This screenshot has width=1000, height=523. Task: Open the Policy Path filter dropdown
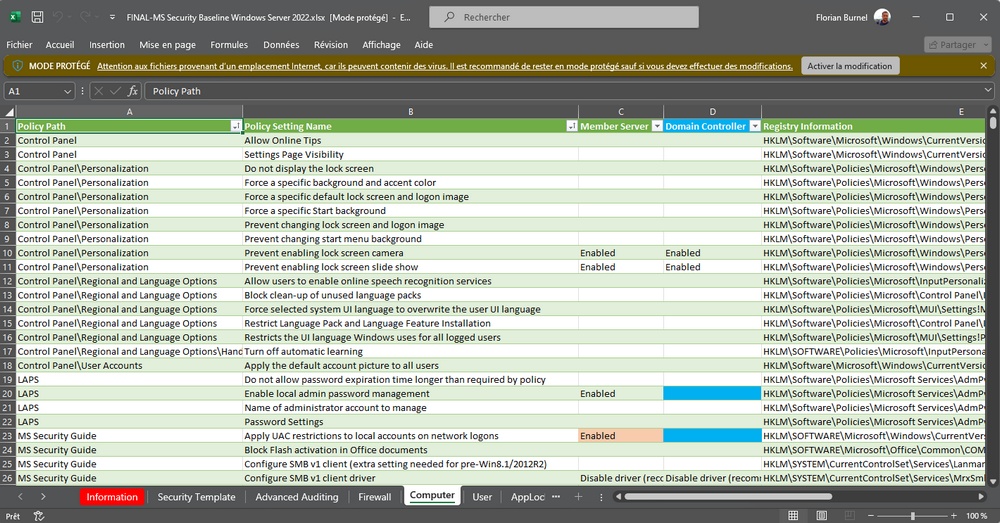tap(235, 127)
